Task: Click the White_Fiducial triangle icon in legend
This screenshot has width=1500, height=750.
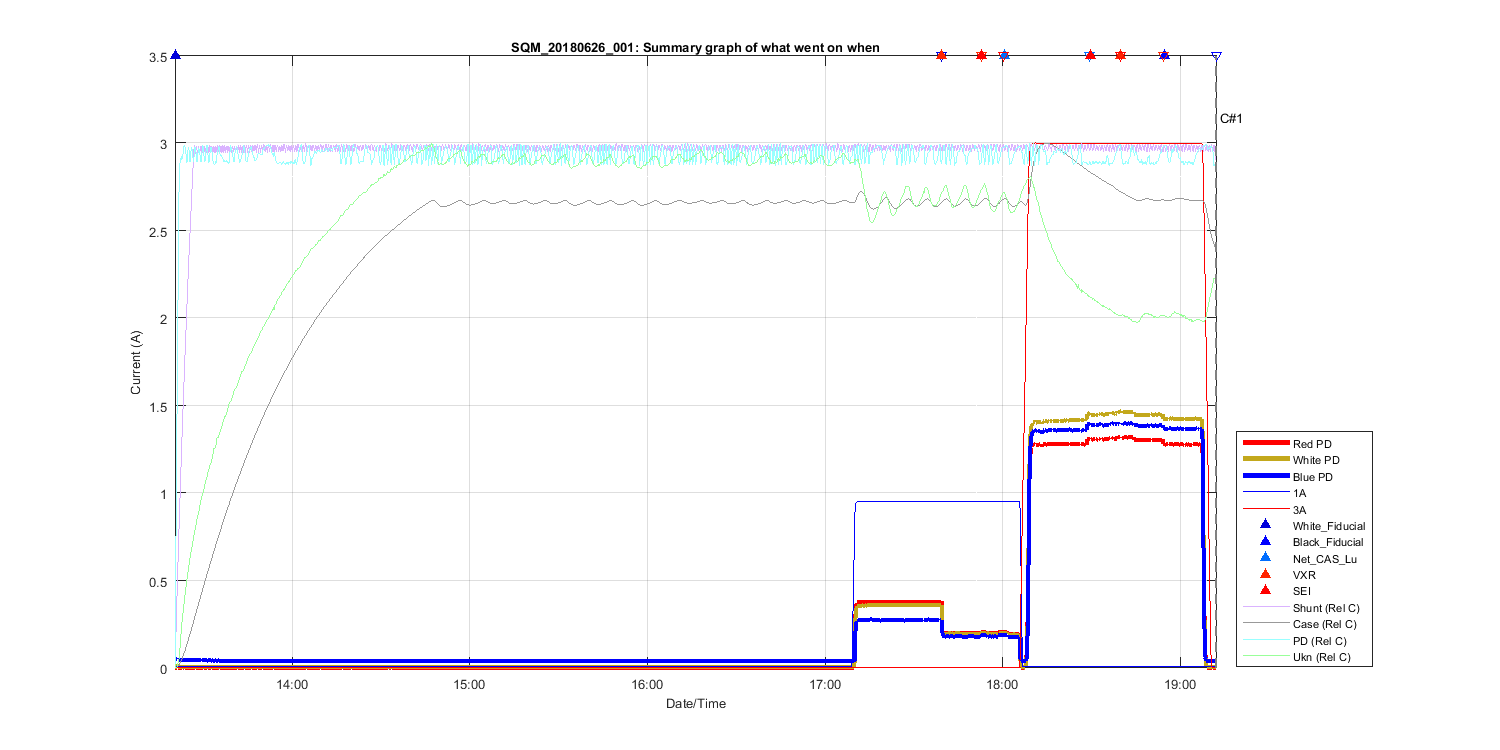Action: point(1265,525)
